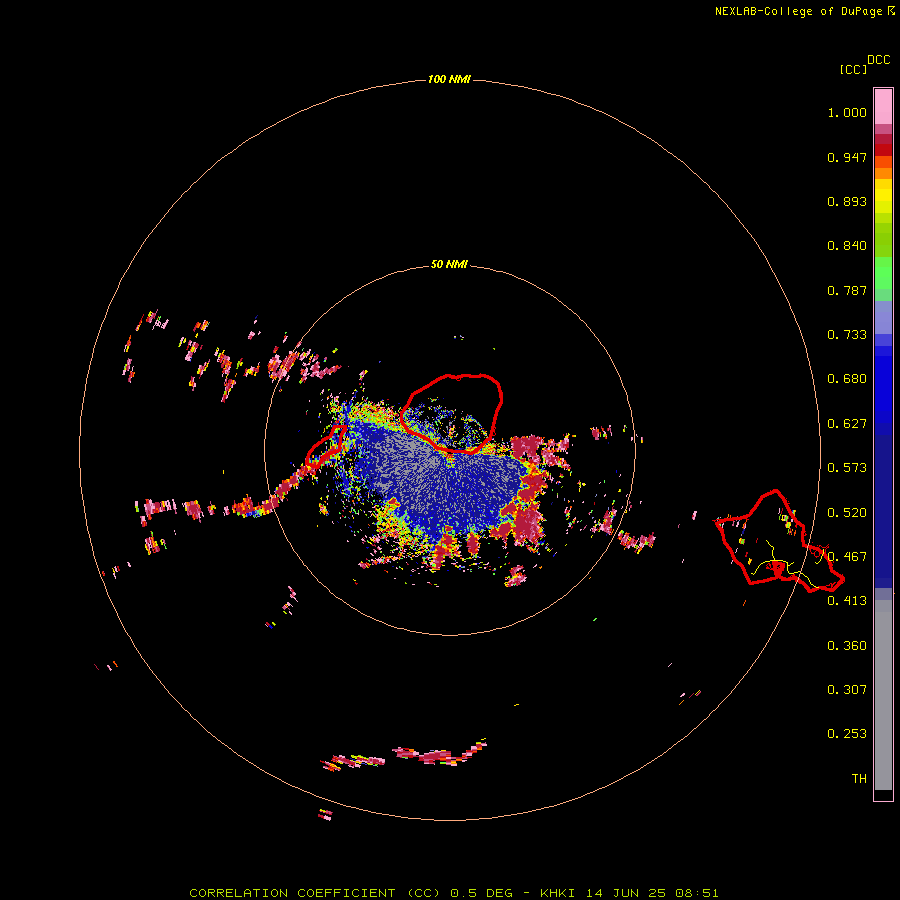This screenshot has height=900, width=900.
Task: Select the 0.840 legend value
Action: click(847, 246)
